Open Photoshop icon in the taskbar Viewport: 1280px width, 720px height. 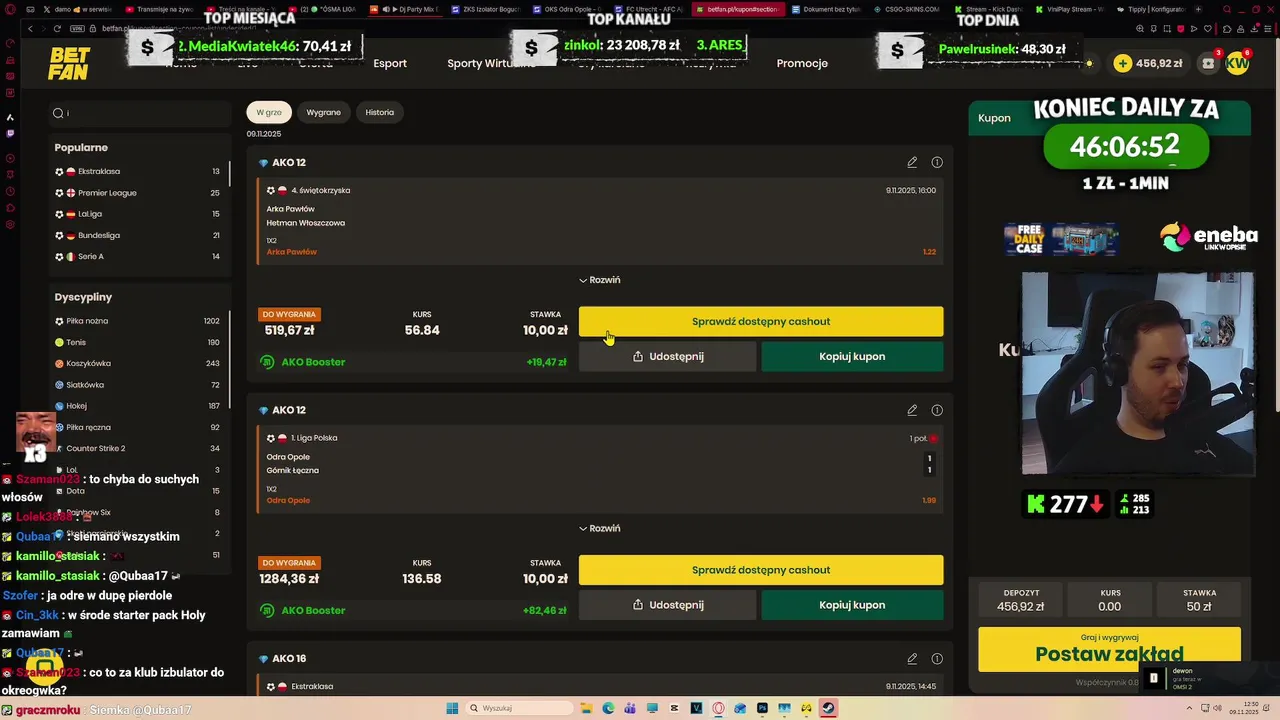point(763,708)
